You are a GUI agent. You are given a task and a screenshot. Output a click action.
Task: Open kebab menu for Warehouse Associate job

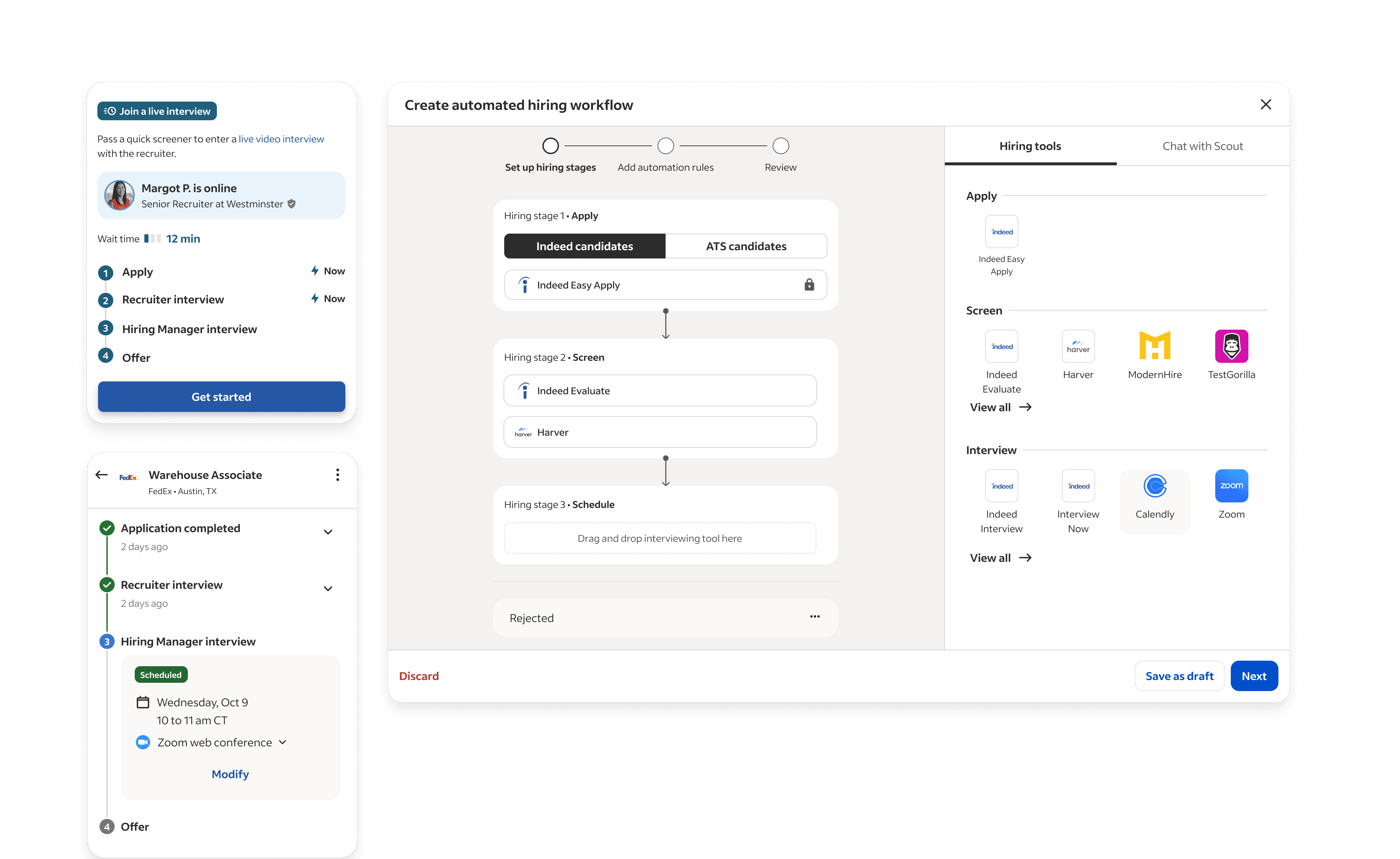click(337, 475)
